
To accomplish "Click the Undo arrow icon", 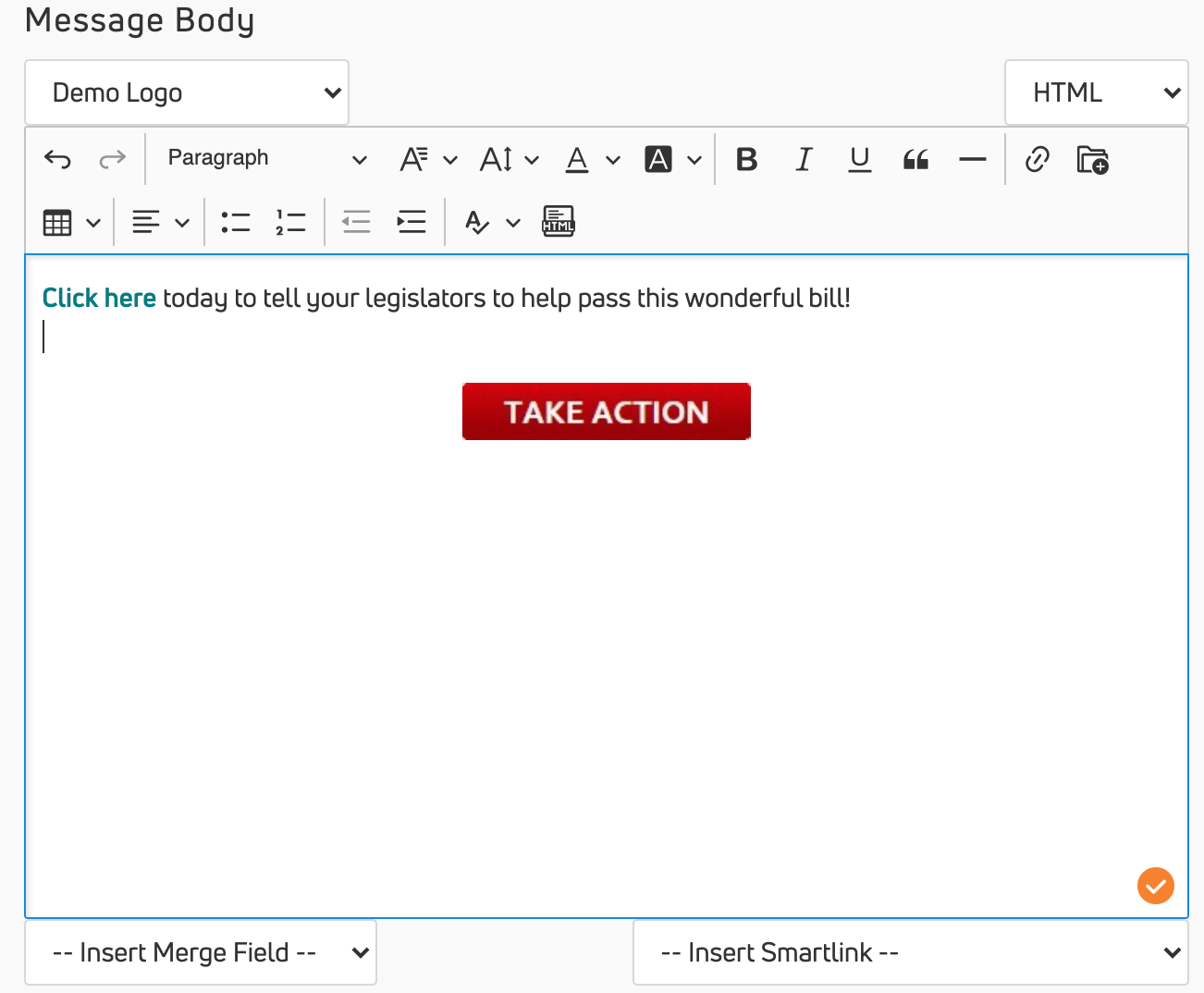I will click(x=57, y=160).
